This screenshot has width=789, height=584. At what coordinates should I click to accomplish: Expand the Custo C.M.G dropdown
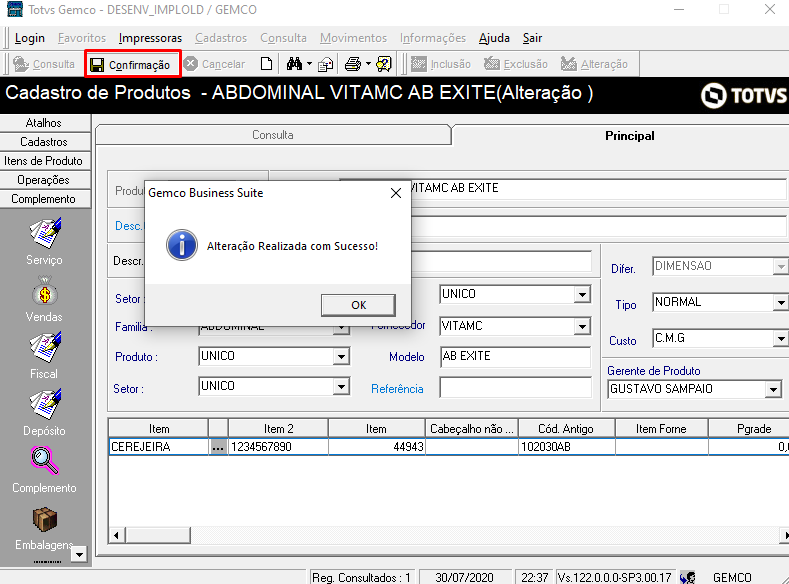[780, 339]
